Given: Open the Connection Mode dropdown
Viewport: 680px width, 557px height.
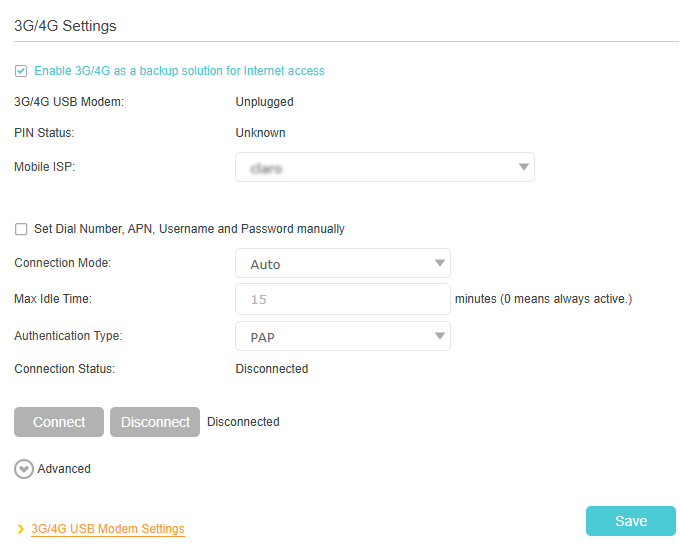Looking at the screenshot, I should pyautogui.click(x=343, y=263).
